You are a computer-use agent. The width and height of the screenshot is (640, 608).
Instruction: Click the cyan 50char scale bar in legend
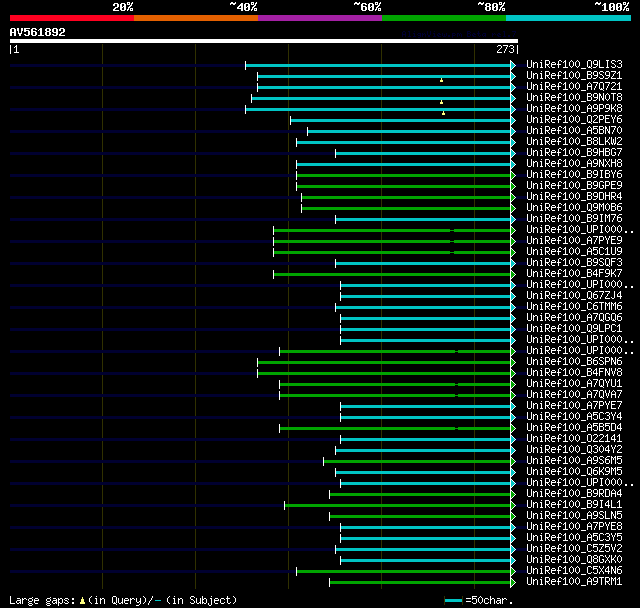pos(453,600)
